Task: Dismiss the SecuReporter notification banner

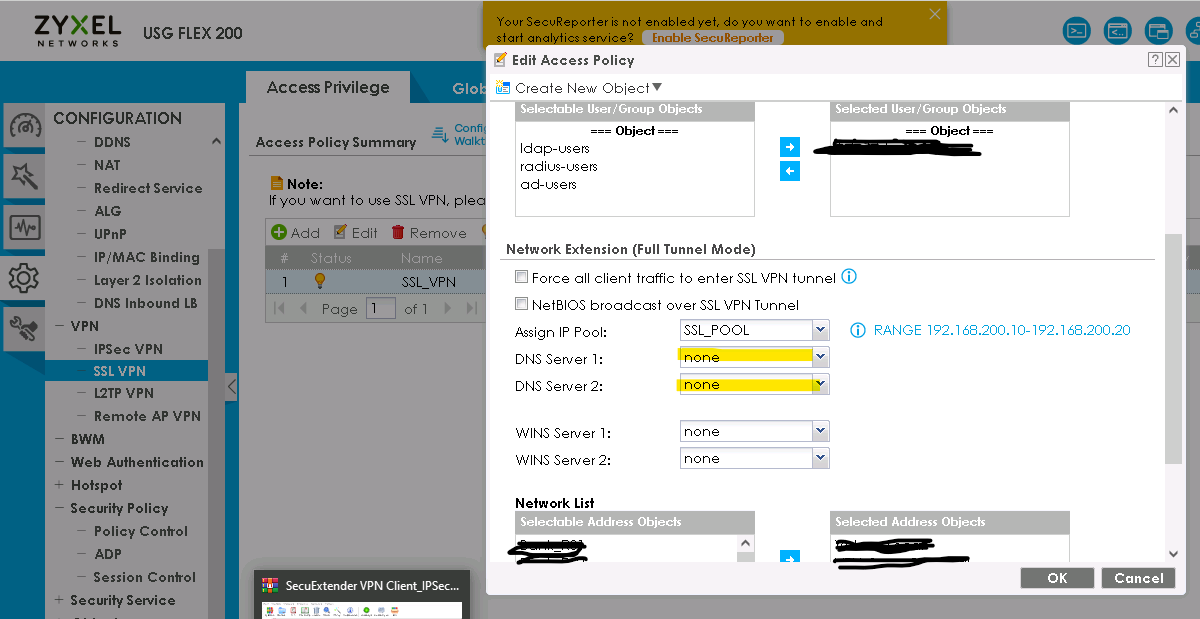Action: pyautogui.click(x=935, y=14)
